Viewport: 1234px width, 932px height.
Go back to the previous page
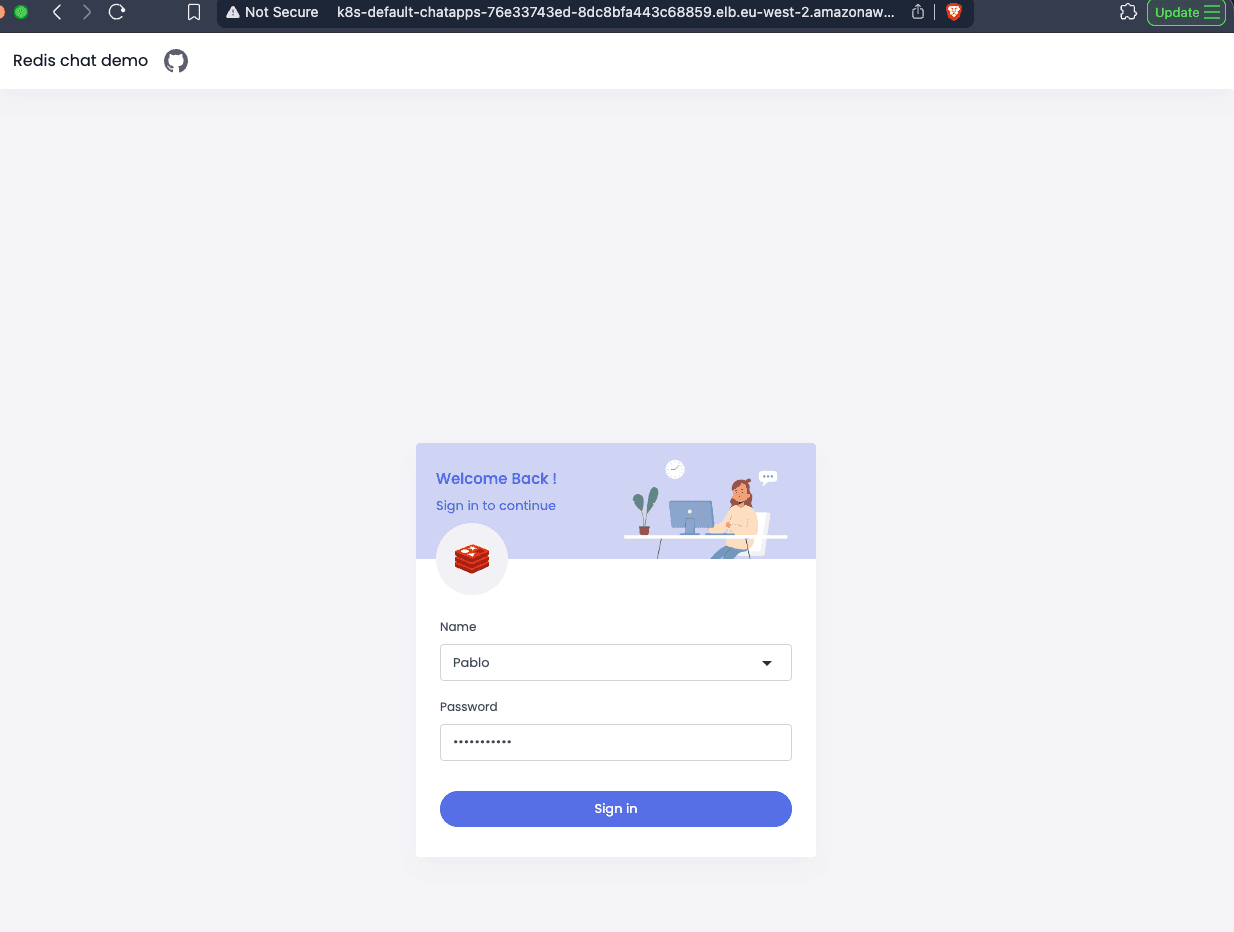click(x=57, y=13)
